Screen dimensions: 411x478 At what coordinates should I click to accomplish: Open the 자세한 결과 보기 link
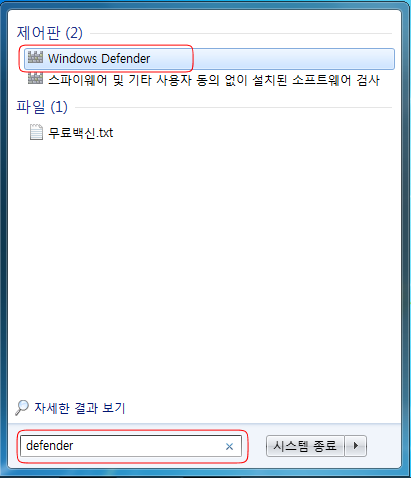click(80, 408)
